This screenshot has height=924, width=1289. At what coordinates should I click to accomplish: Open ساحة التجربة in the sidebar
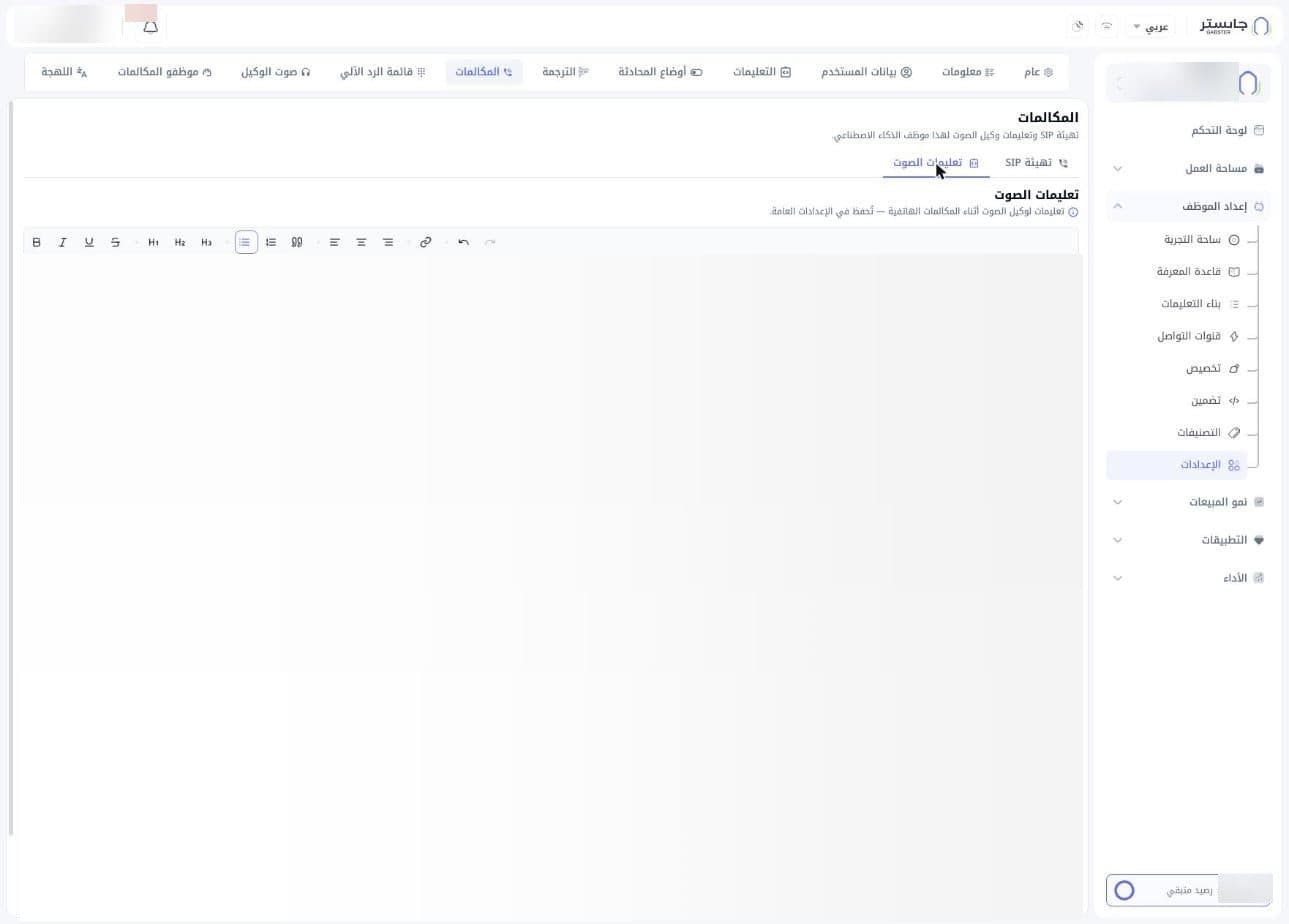pyautogui.click(x=1200, y=240)
